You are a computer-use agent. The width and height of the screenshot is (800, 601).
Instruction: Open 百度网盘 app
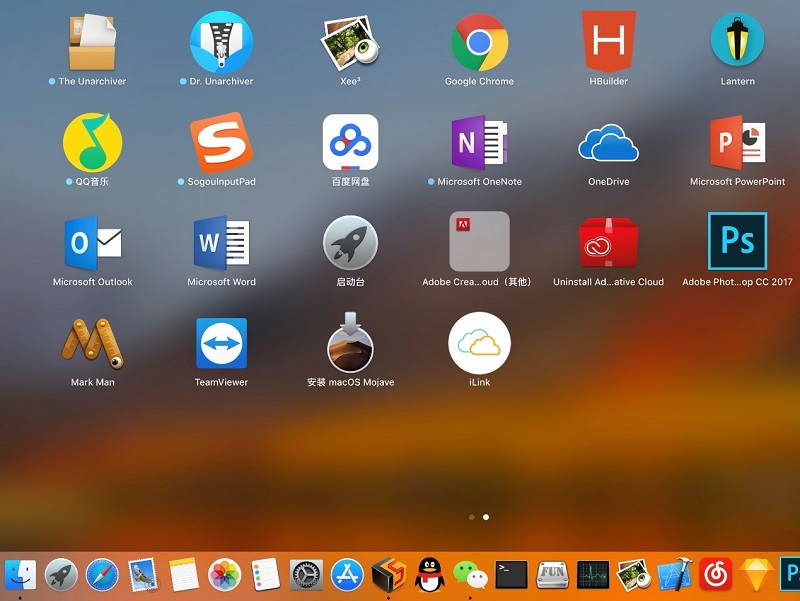[350, 142]
